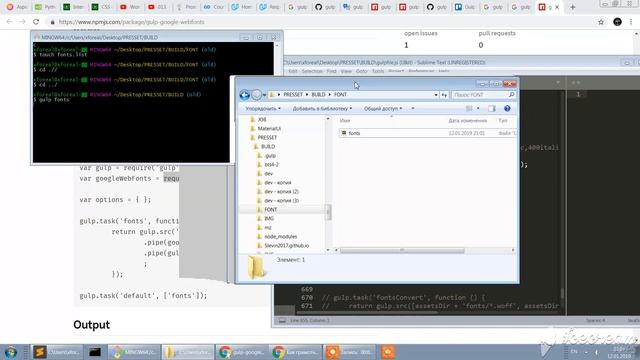
Task: Toggle the Explorer preview pane icon
Action: (x=492, y=109)
